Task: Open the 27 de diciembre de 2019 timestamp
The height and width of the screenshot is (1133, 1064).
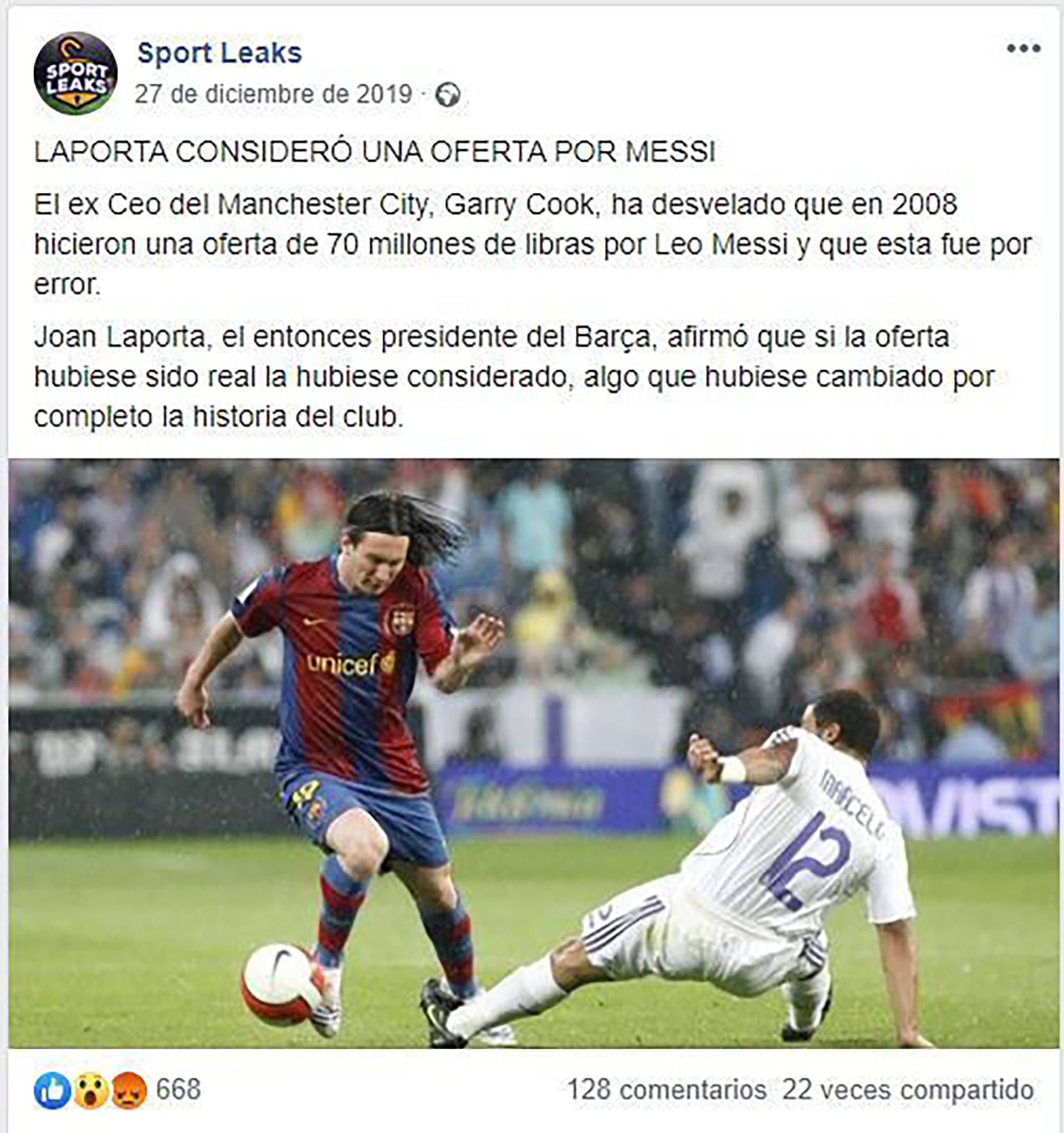Action: pyautogui.click(x=273, y=95)
